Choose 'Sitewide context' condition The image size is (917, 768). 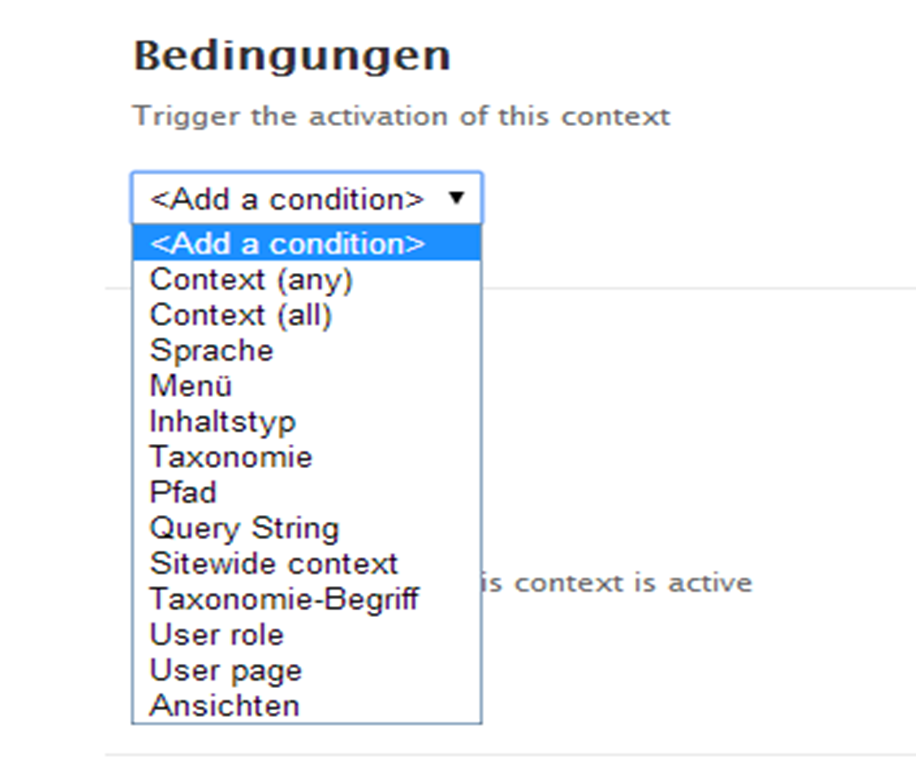click(x=274, y=563)
